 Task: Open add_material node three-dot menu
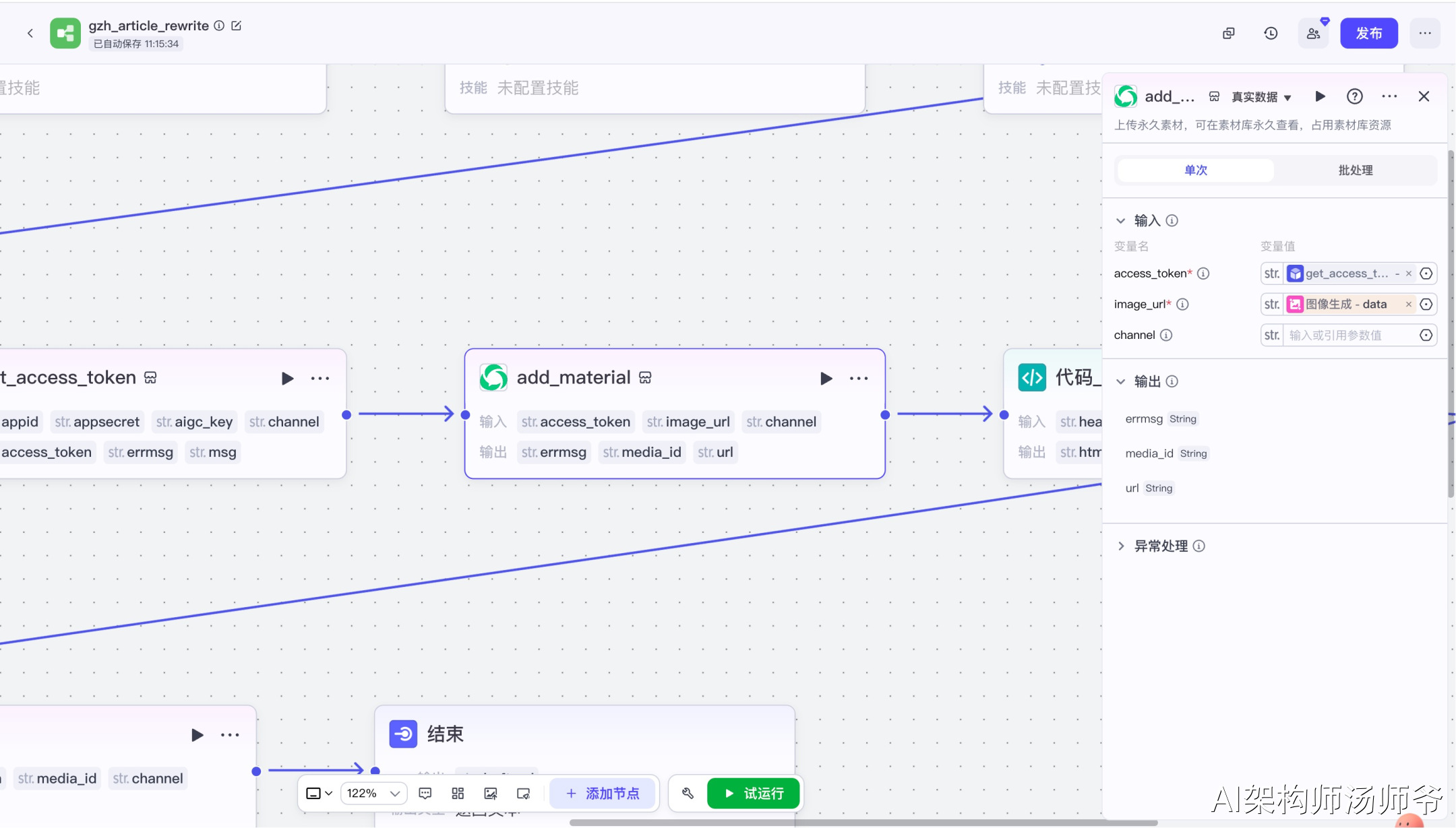pos(859,379)
